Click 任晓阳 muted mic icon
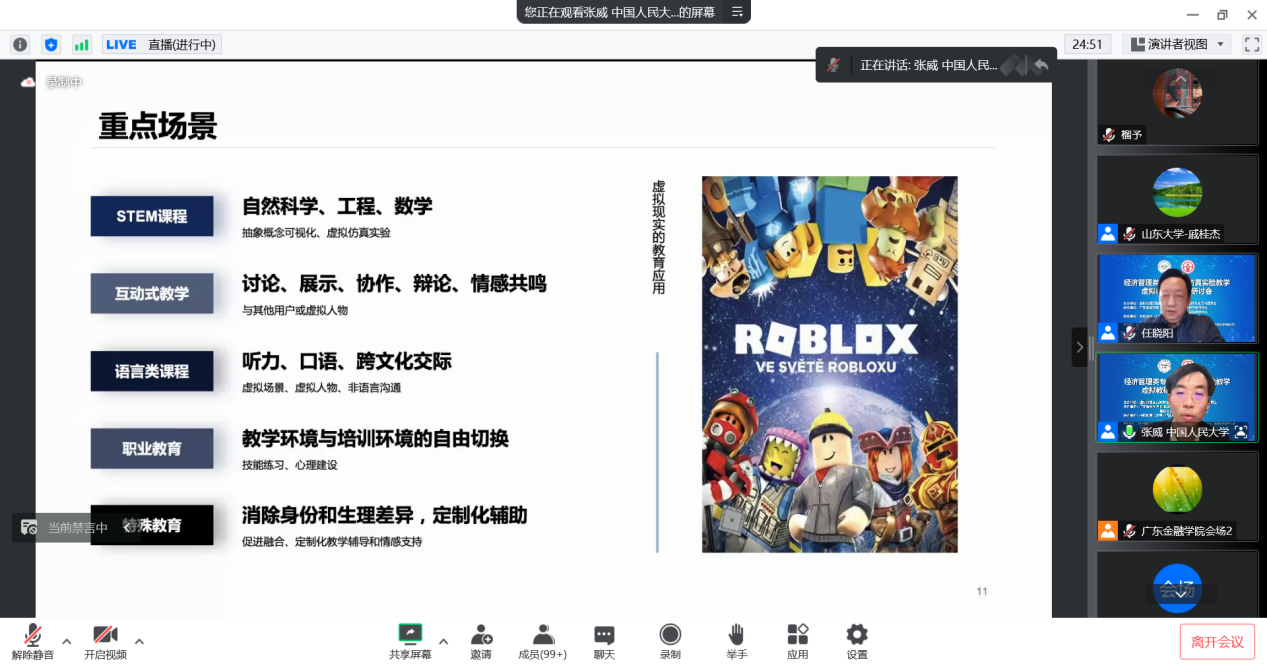Screen dimensions: 1267x664 click(x=1129, y=333)
